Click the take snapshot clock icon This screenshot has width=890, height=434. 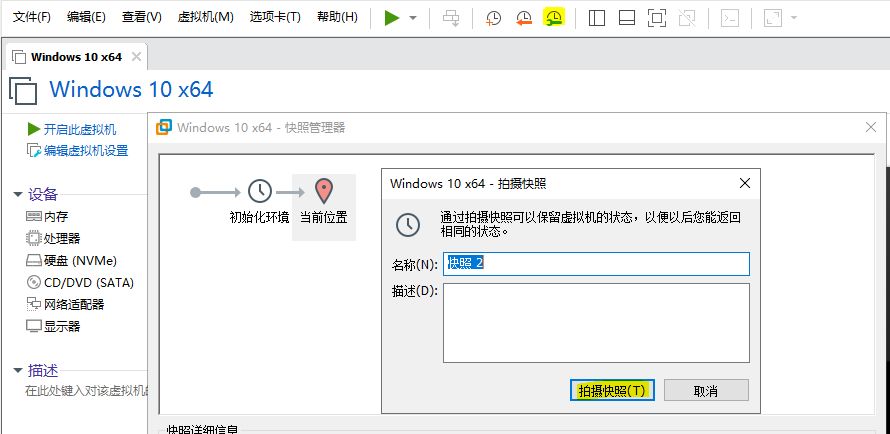(493, 18)
